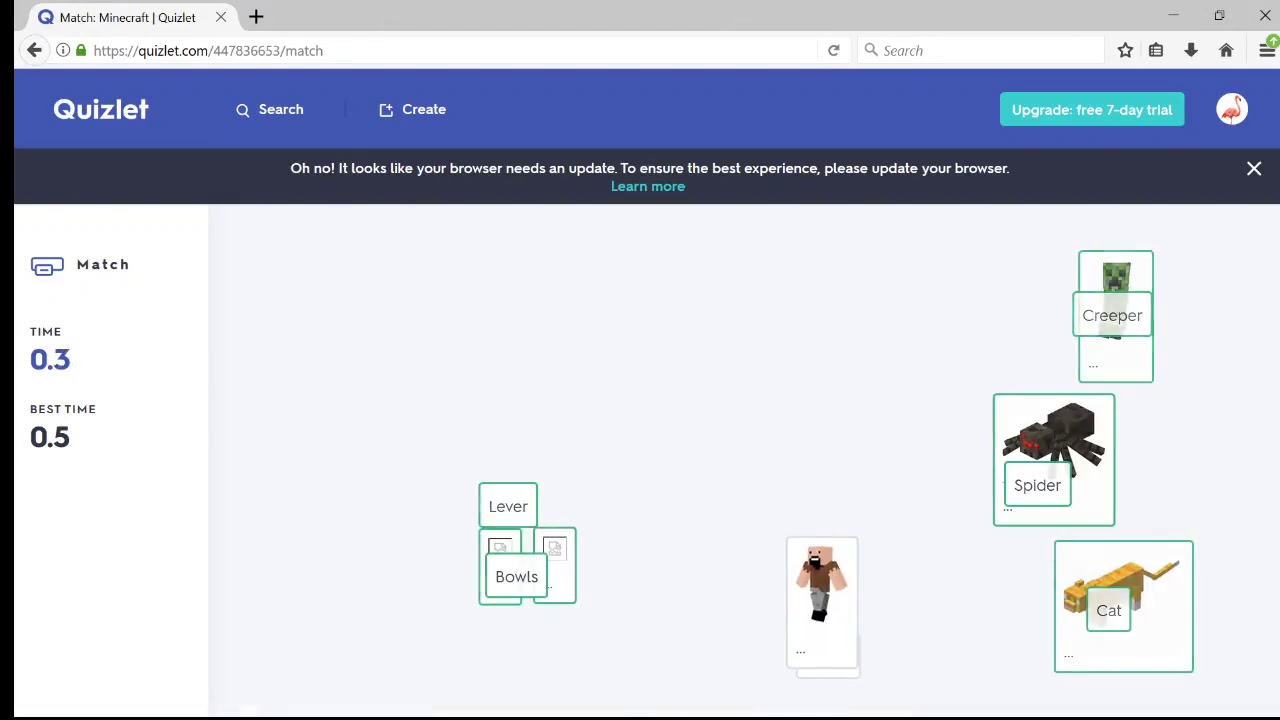This screenshot has height=720, width=1280.
Task: Open the site information icon in the address bar
Action: [x=63, y=50]
